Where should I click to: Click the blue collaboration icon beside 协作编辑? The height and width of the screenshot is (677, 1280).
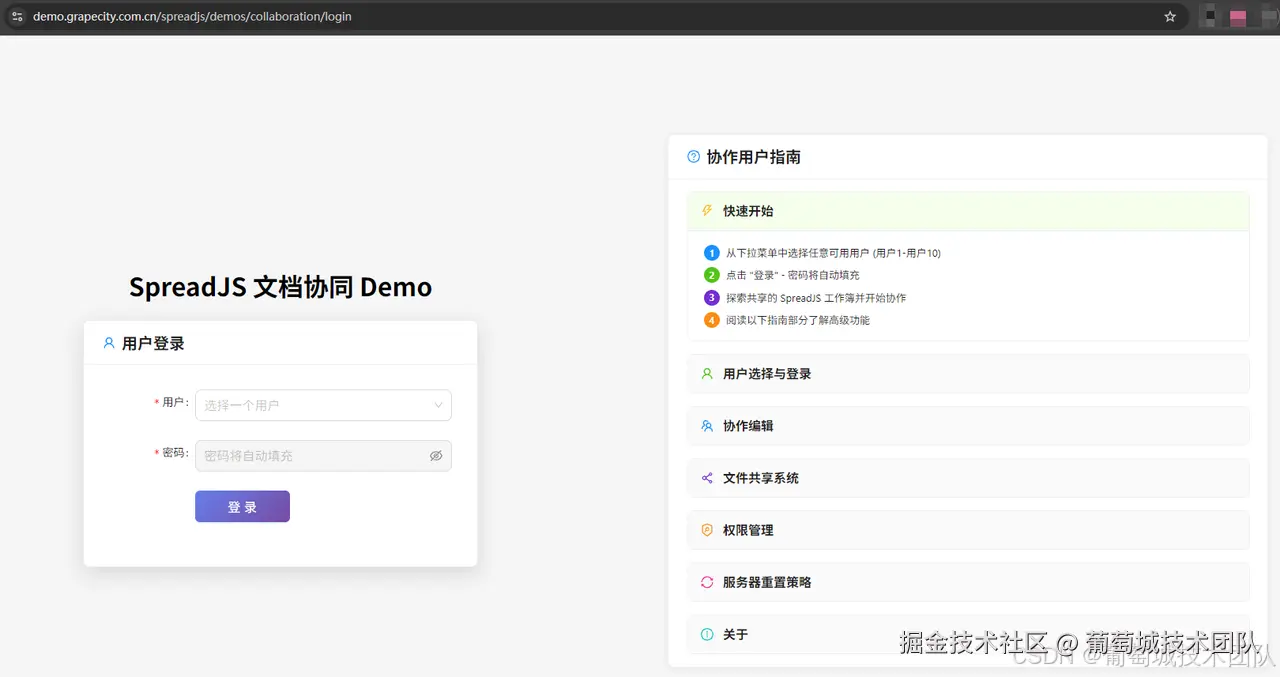click(708, 425)
